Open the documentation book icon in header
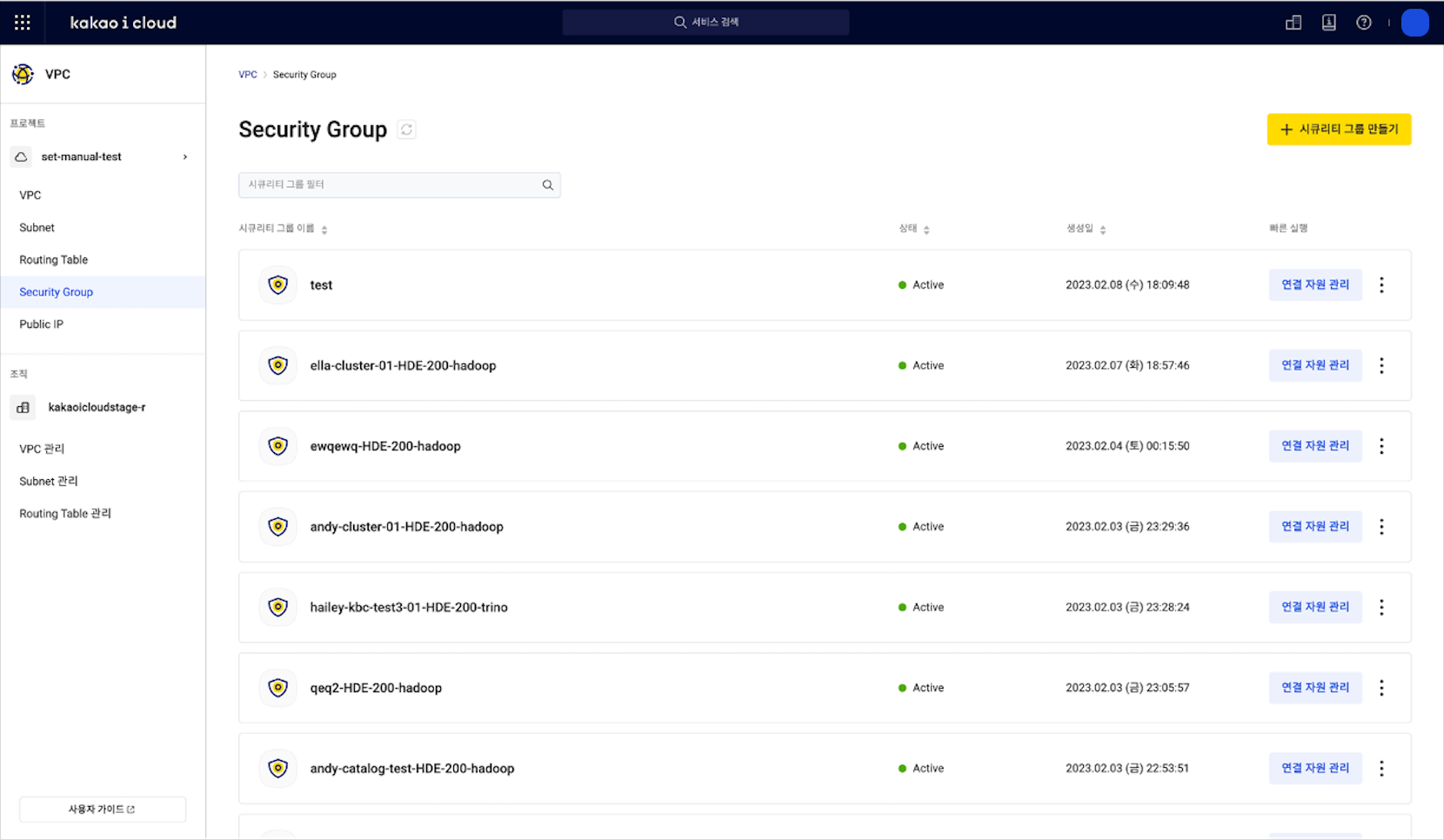This screenshot has height=840, width=1444. [x=1329, y=23]
